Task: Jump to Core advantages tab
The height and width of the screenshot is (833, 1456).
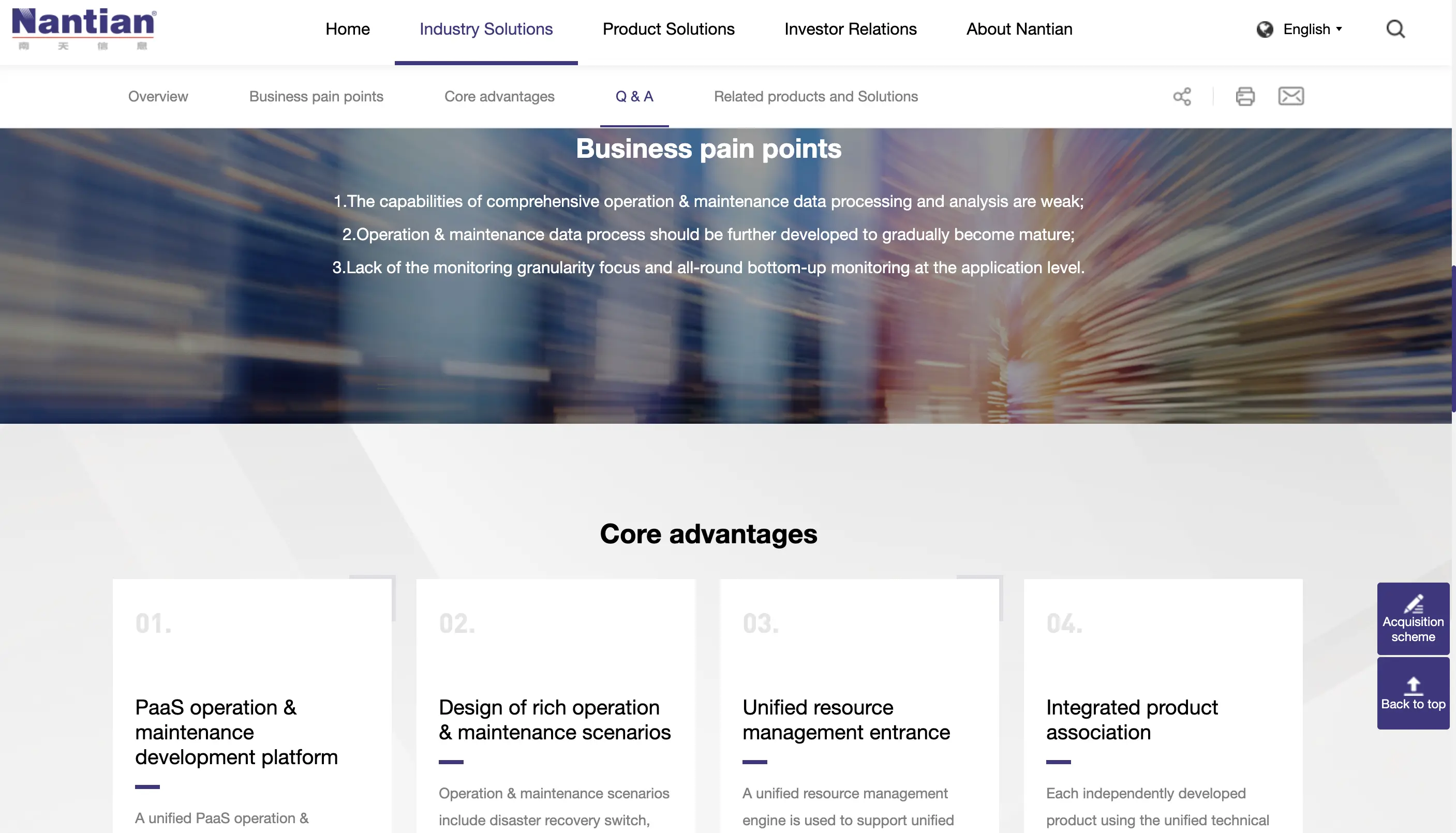Action: click(499, 96)
